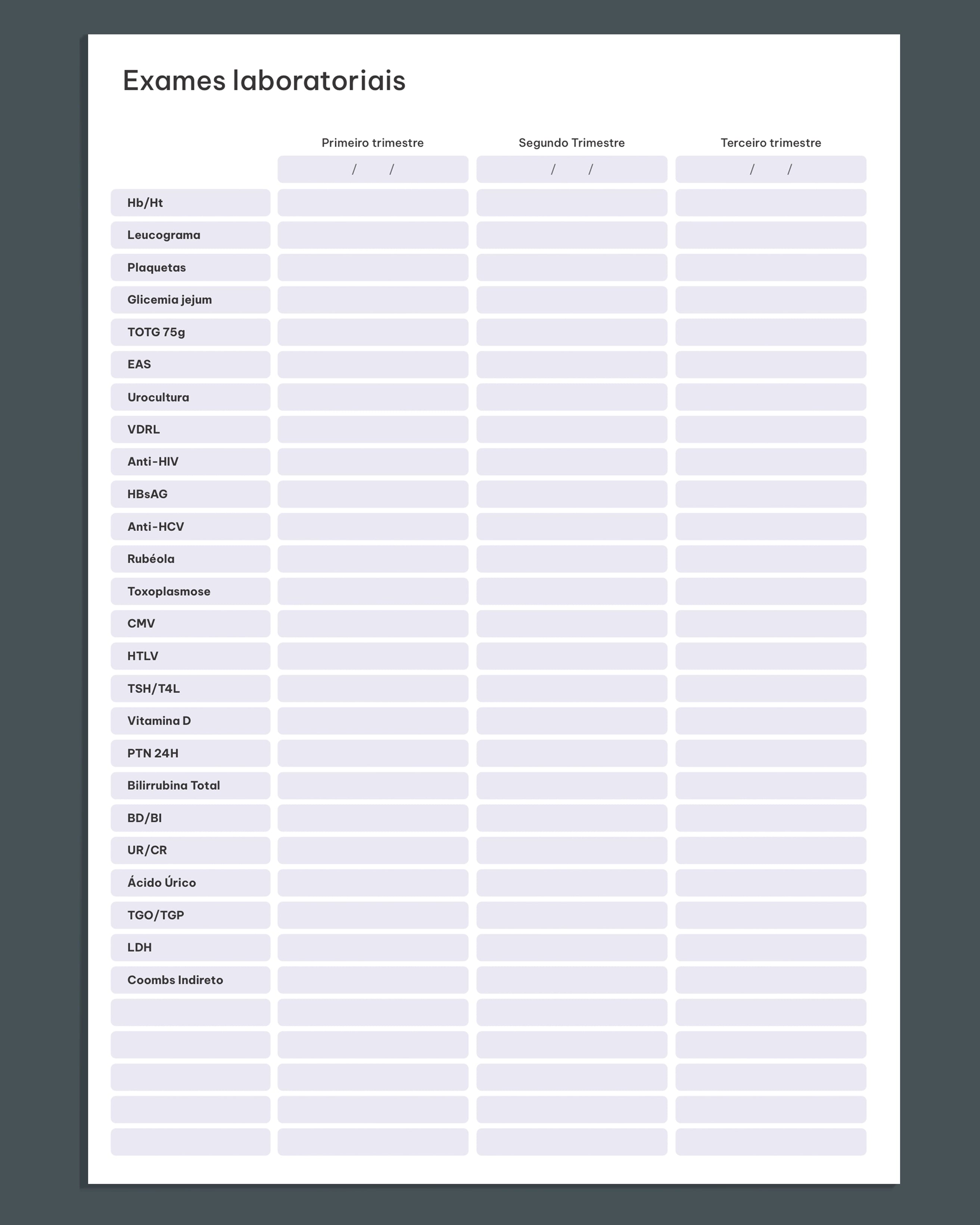The image size is (980, 1225).
Task: Click Bilirrubina Total first trimestre cell
Action: point(373,786)
